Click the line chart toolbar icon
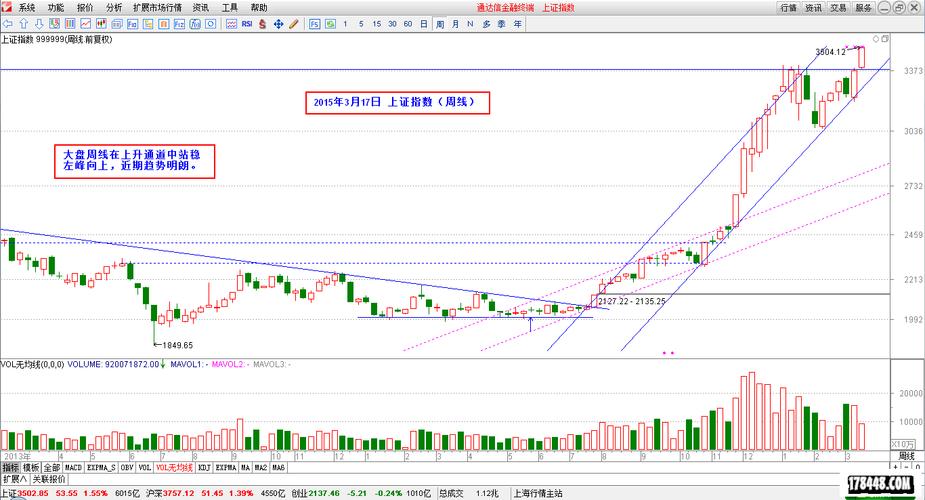This screenshot has height=500, width=925. point(86,24)
